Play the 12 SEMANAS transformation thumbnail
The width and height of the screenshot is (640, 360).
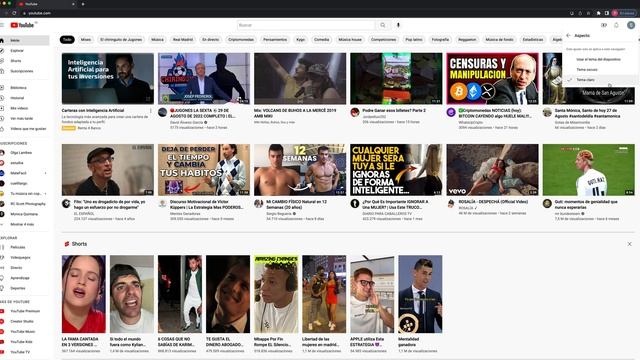[300, 170]
